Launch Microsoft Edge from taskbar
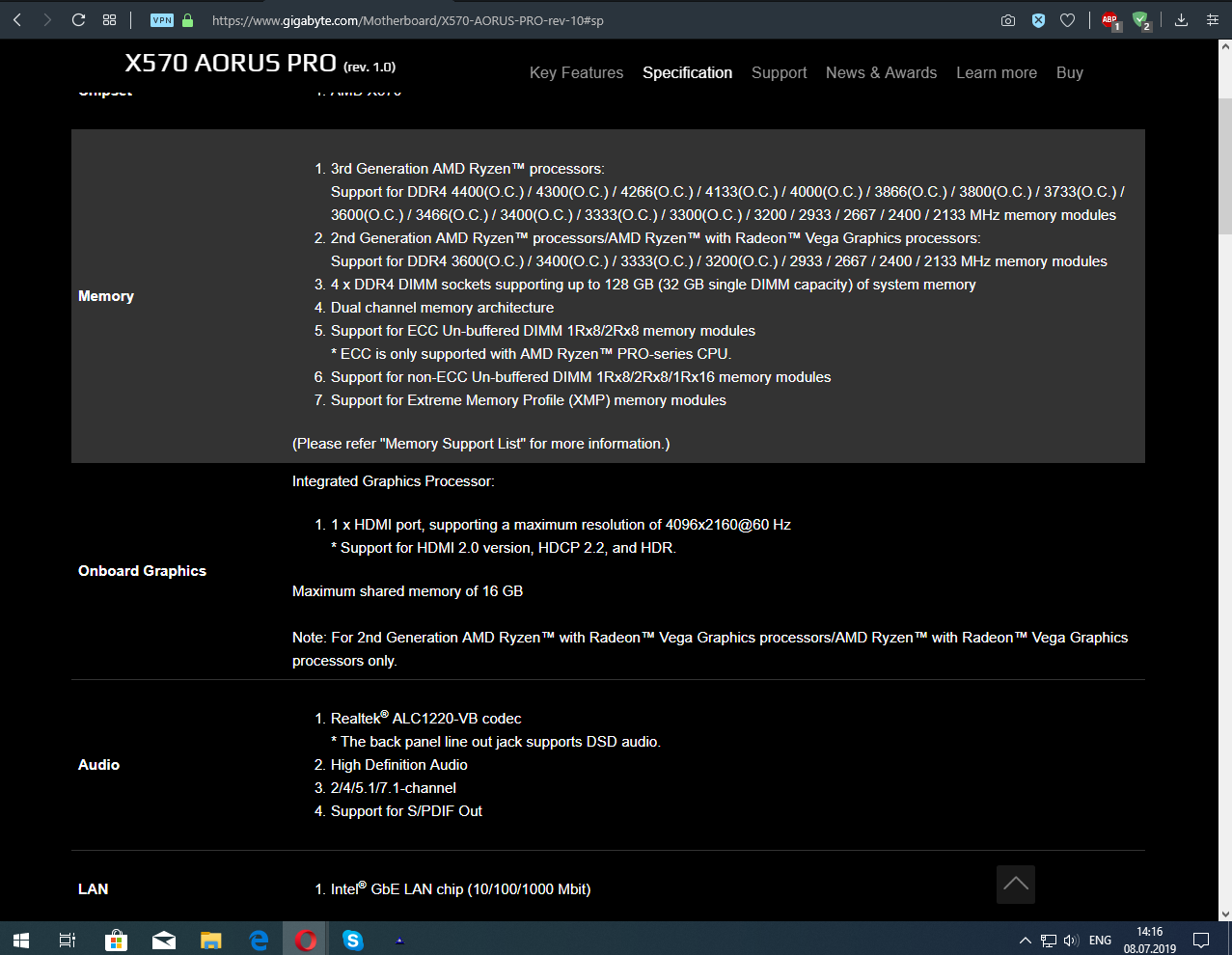 point(259,940)
